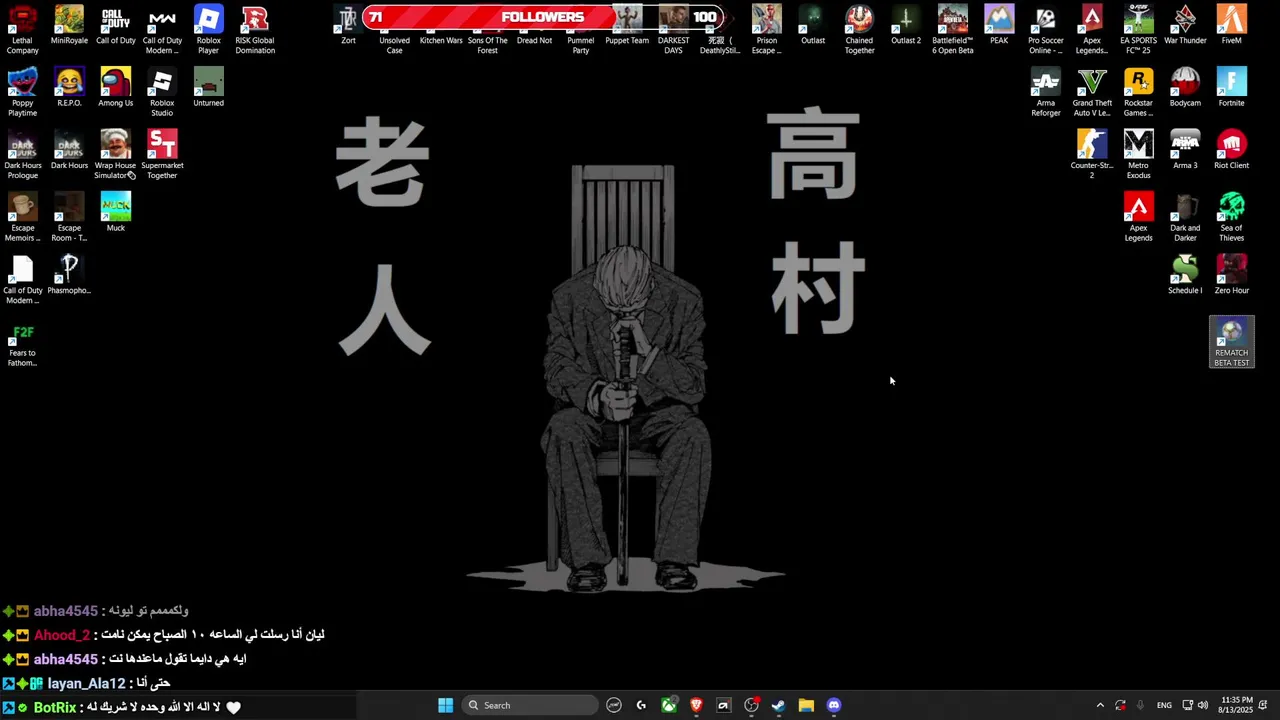Open the DARKEST DAYS shortcut
The width and height of the screenshot is (1280, 720).
coord(673,30)
